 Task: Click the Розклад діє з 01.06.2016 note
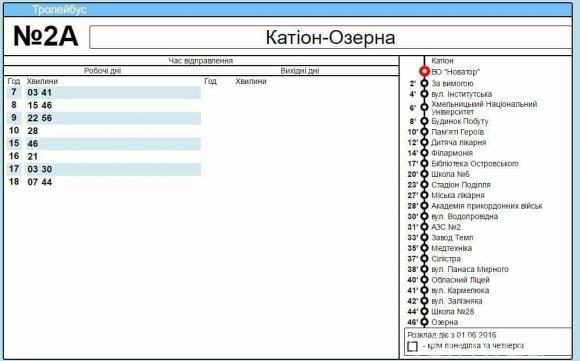pyautogui.click(x=452, y=335)
